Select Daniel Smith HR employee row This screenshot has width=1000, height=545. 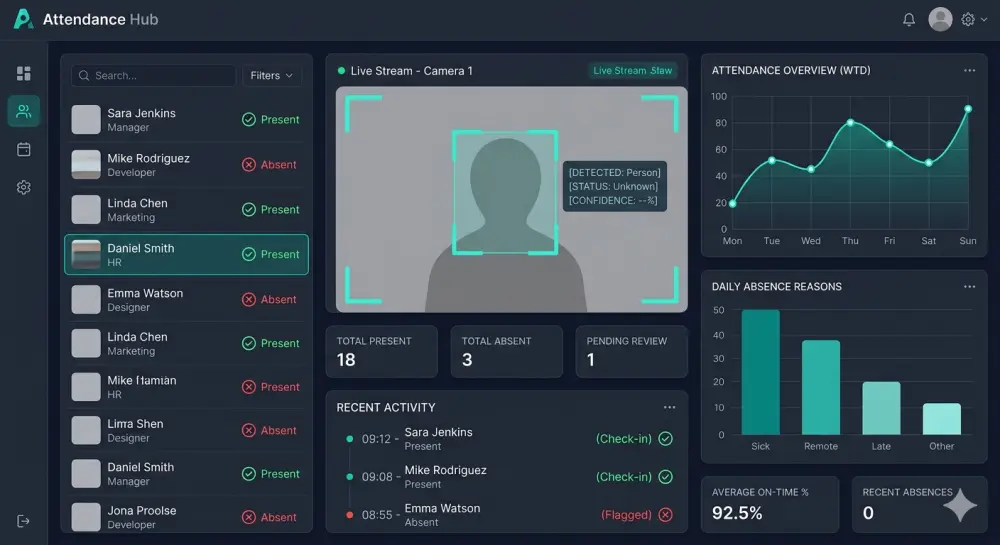tap(186, 254)
